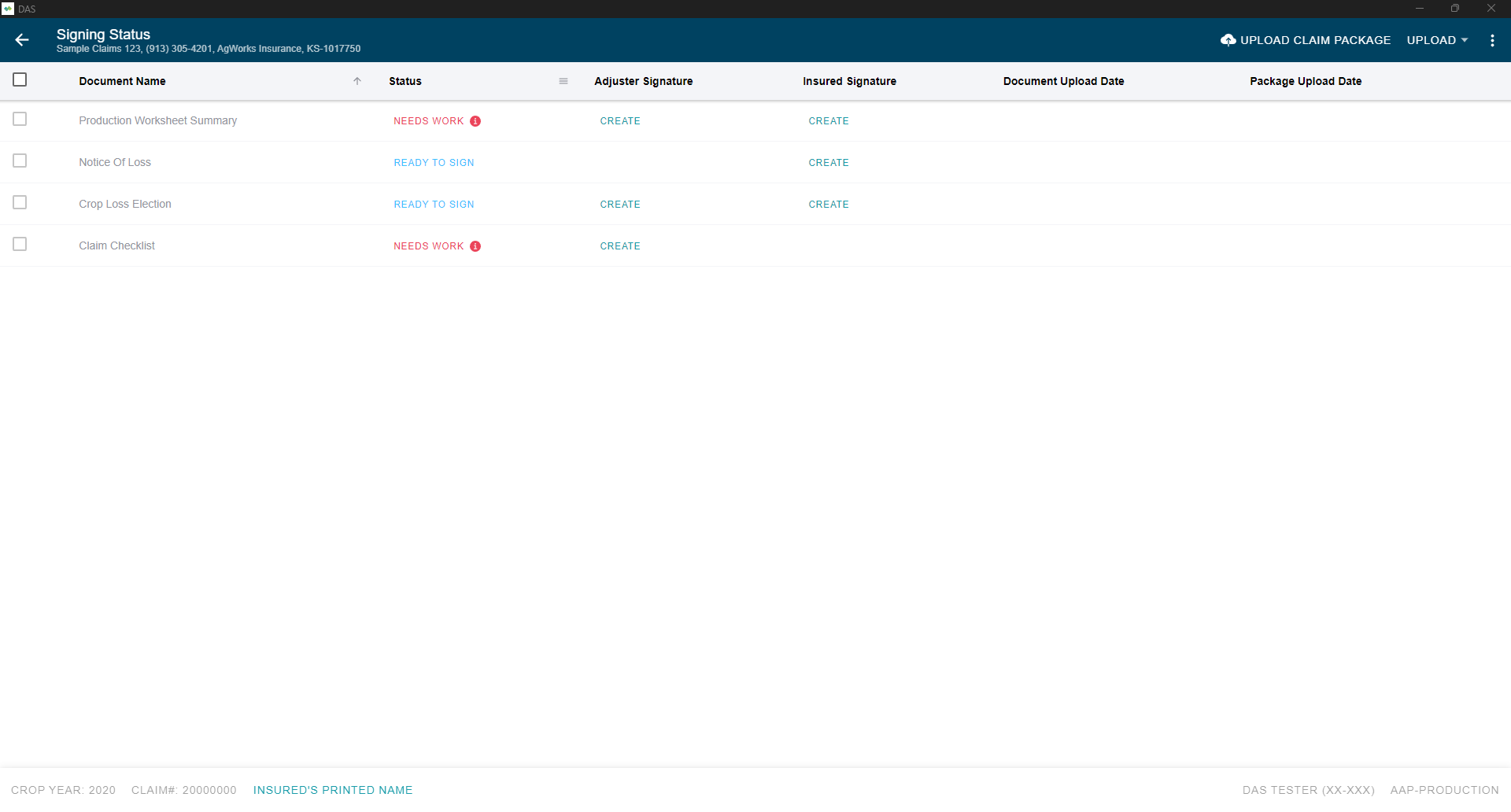
Task: Toggle the select-all header checkbox
Action: pos(20,79)
